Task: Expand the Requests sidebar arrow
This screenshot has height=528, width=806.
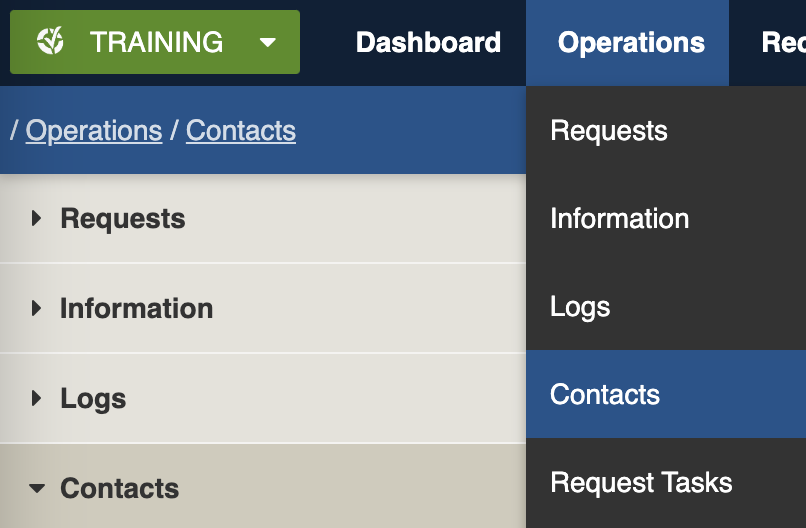Action: [37, 218]
